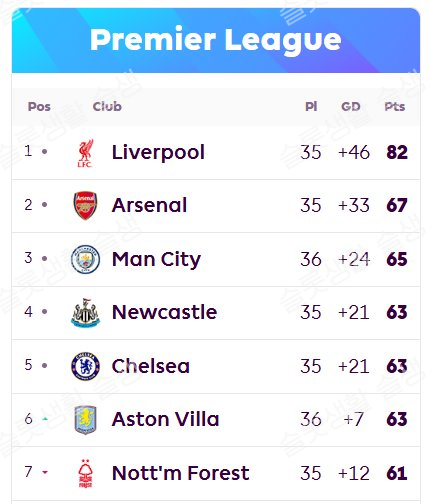Click the Pl column header
This screenshot has width=430, height=504.
click(311, 107)
